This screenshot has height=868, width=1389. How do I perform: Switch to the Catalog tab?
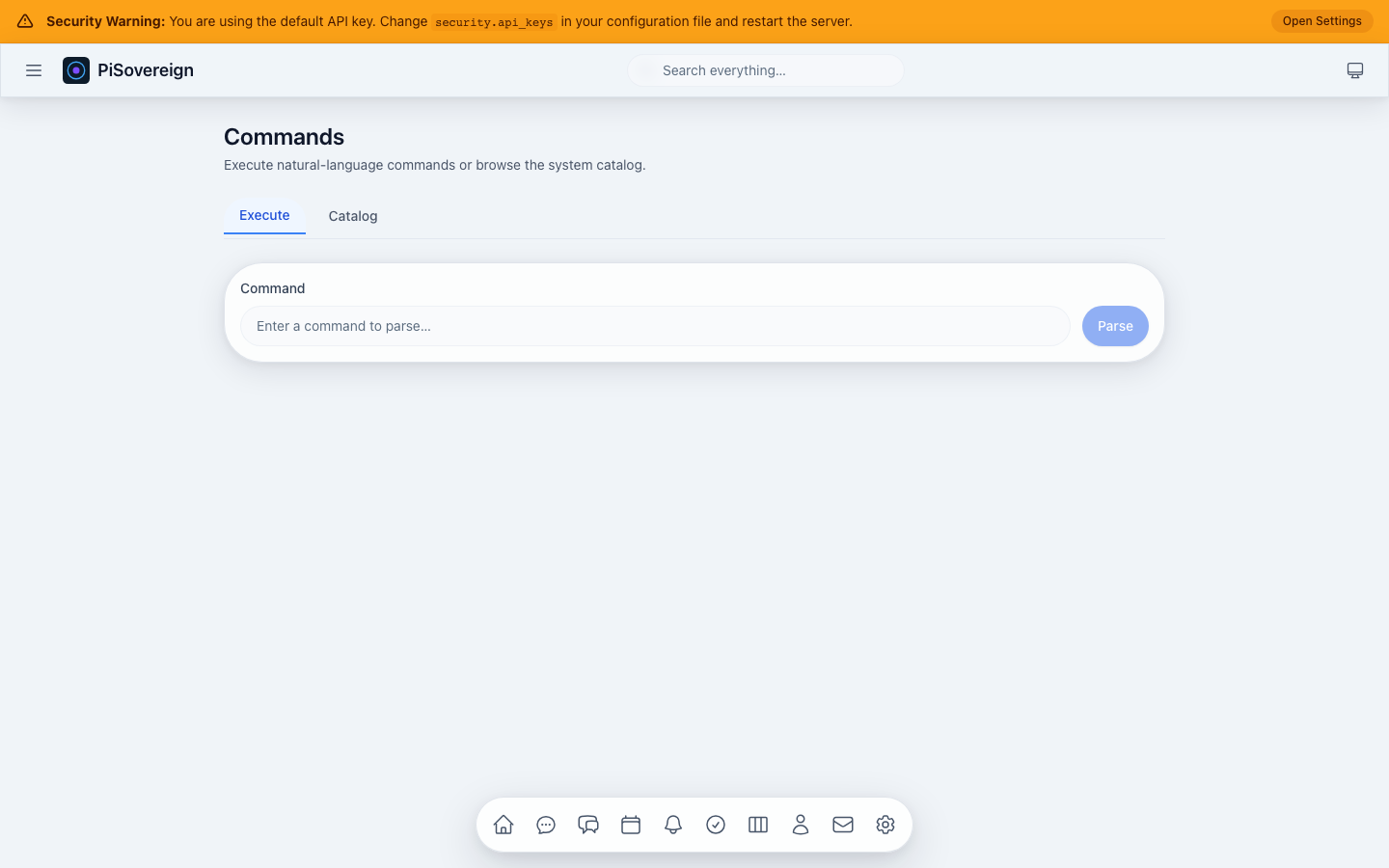coord(353,216)
